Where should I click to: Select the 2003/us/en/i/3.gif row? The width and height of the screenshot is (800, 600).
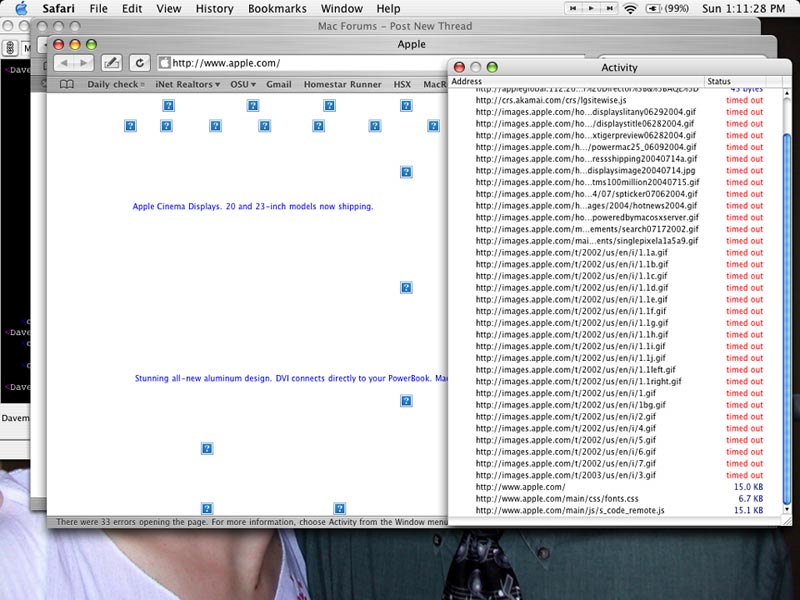[615, 475]
